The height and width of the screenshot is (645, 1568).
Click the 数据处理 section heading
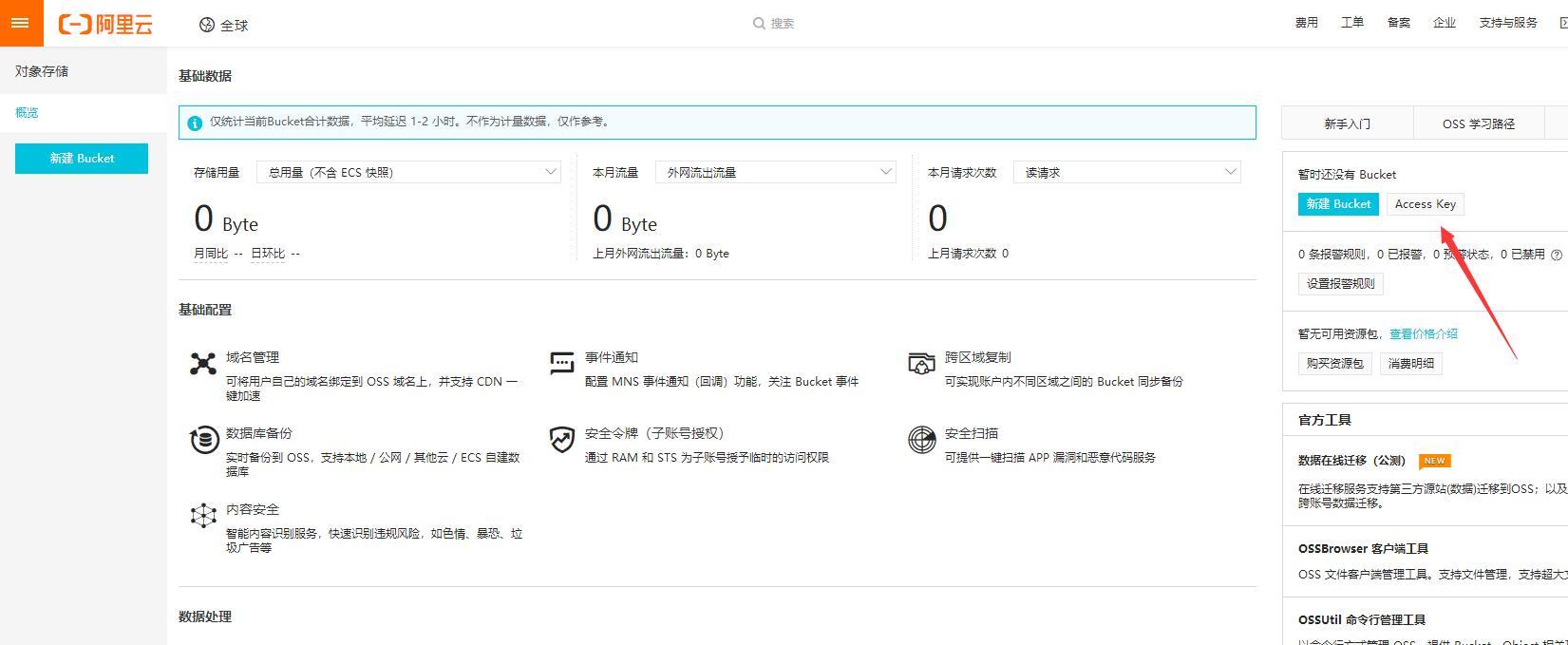click(x=205, y=617)
